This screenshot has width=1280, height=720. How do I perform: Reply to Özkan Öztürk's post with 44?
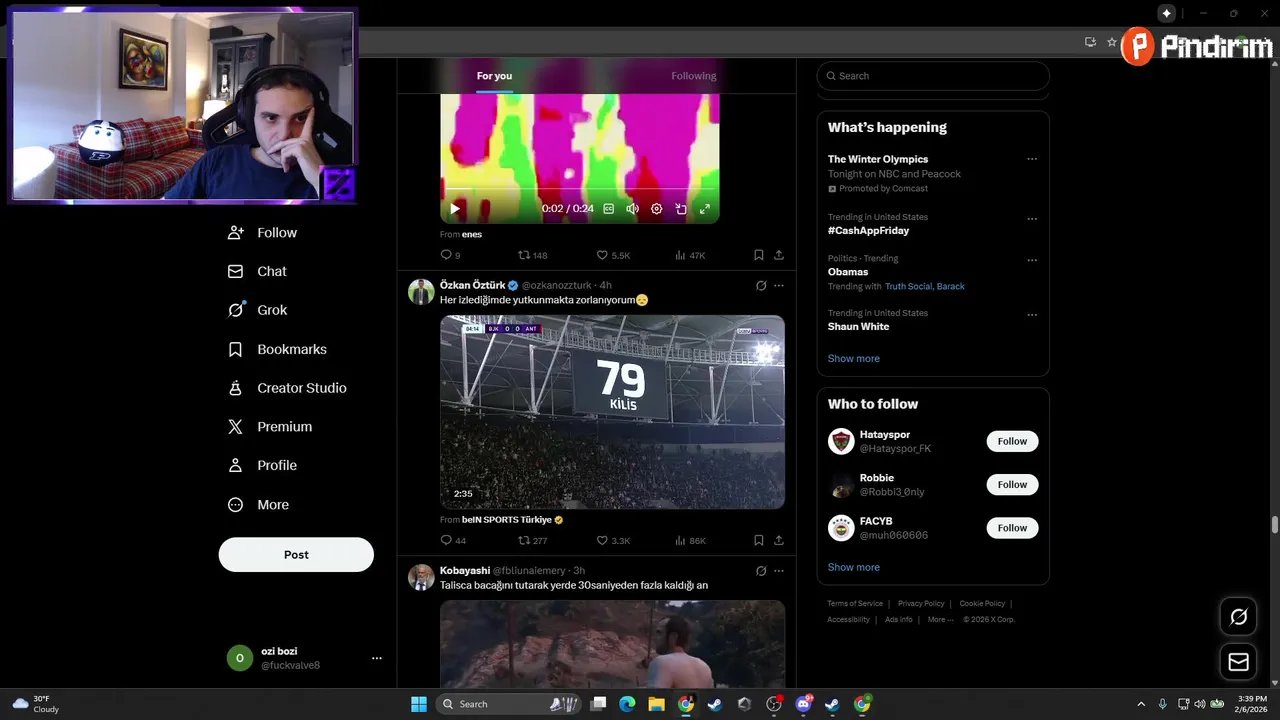(x=453, y=540)
